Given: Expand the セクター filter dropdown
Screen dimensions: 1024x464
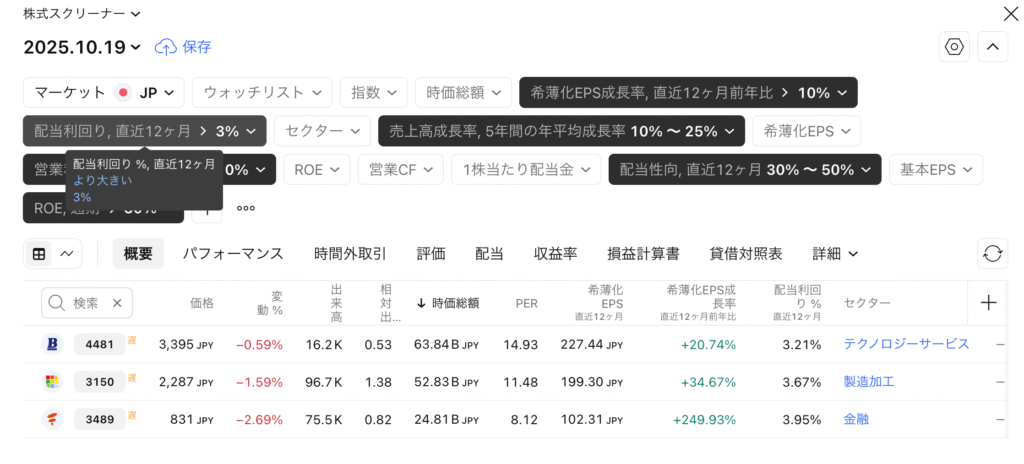Looking at the screenshot, I should [x=321, y=131].
